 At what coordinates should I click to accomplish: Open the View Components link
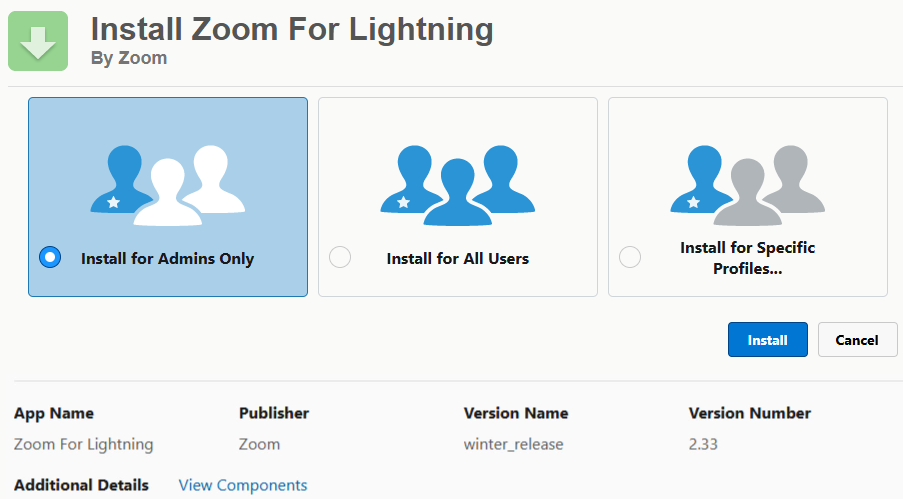pyautogui.click(x=243, y=485)
